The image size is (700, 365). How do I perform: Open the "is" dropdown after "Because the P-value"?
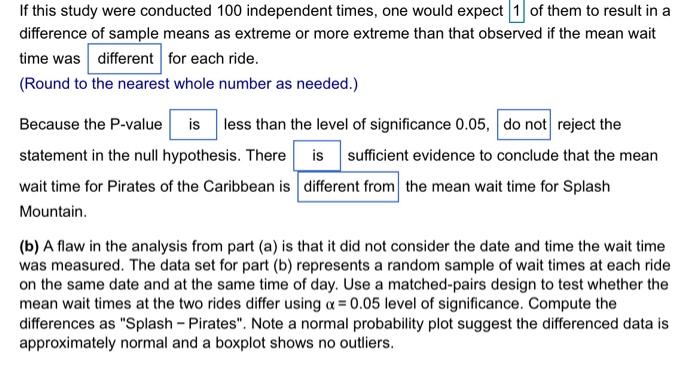coord(193,124)
